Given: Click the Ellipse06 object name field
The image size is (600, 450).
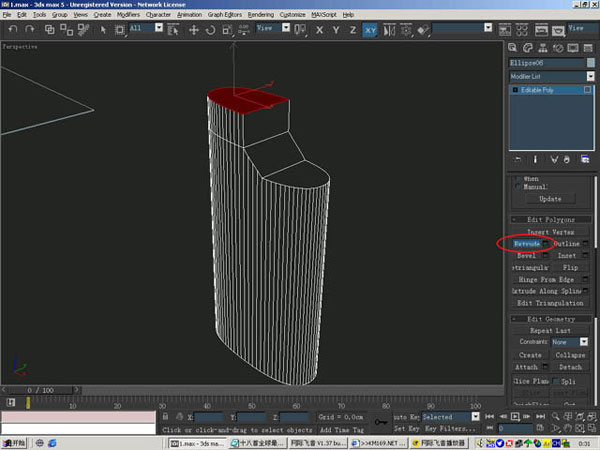Looking at the screenshot, I should 543,61.
